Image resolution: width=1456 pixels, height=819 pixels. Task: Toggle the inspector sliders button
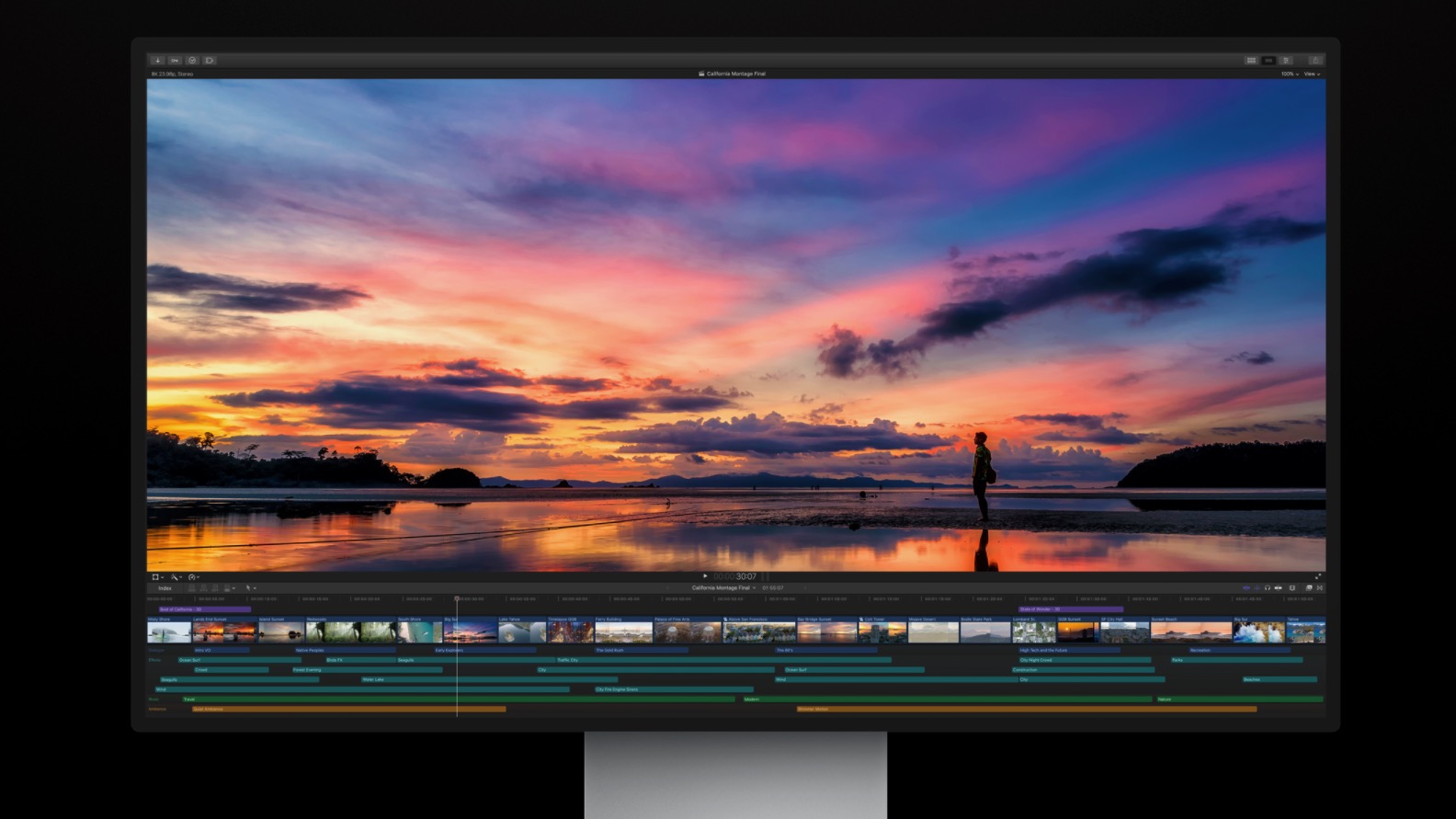coord(1286,61)
